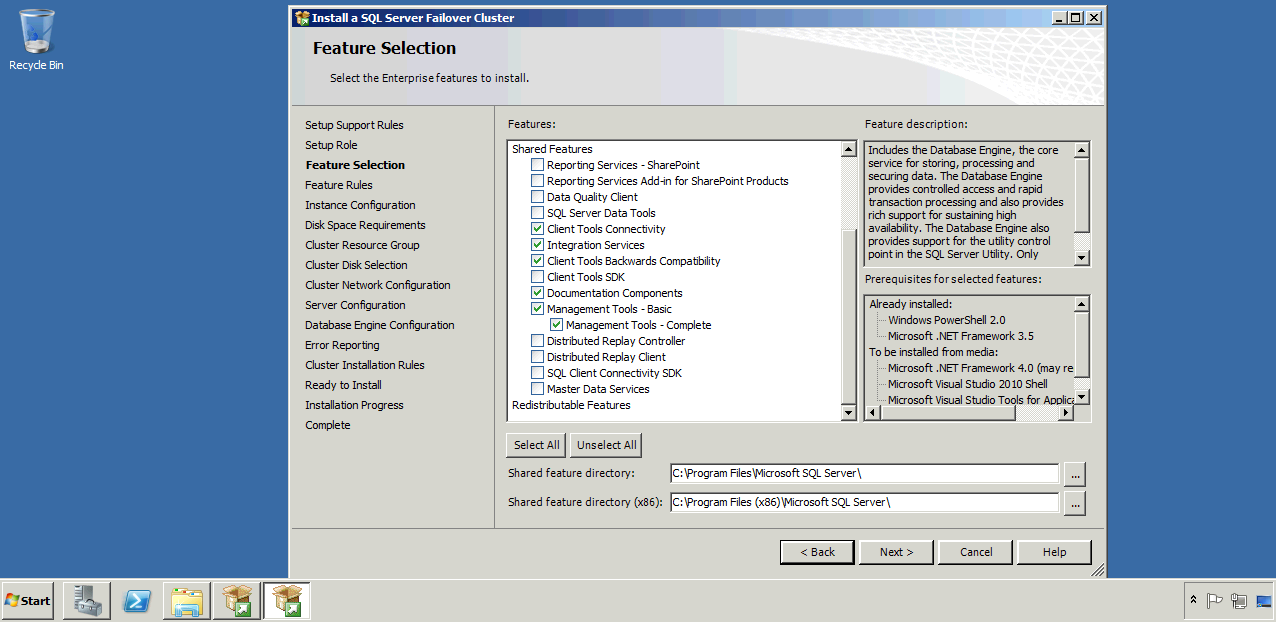1276x622 pixels.
Task: Proceed with the Next button
Action: click(x=897, y=552)
